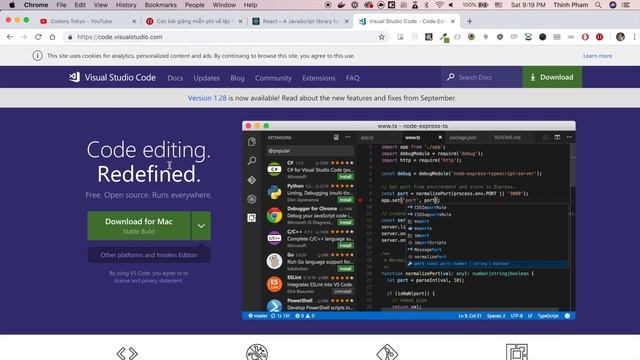Viewport: 640px width, 360px height.
Task: Click Learn more on cookie banner
Action: (x=597, y=56)
